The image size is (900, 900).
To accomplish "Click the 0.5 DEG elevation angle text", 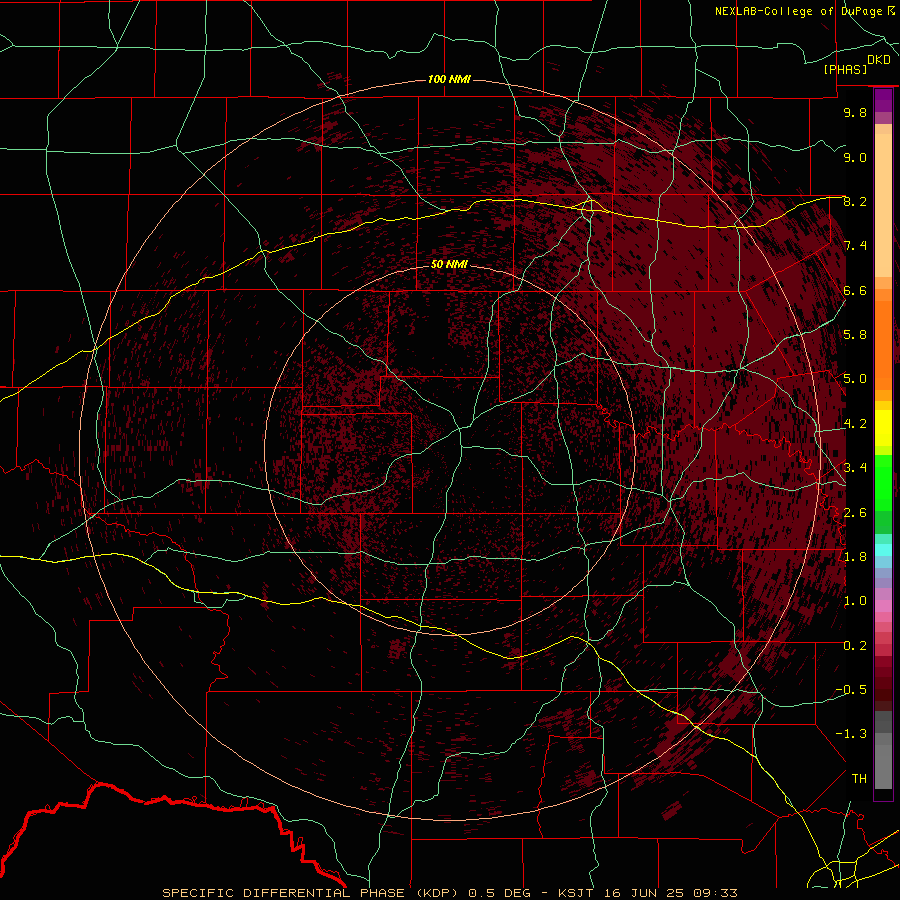I will point(501,893).
